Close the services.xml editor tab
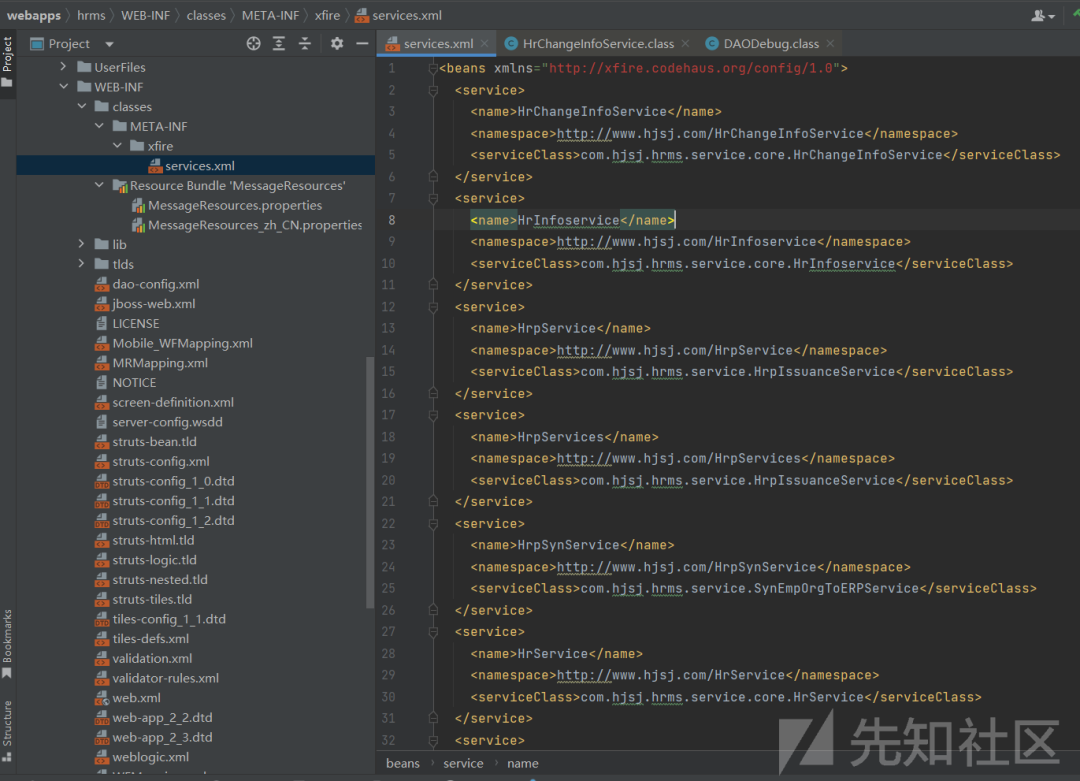Image resolution: width=1080 pixels, height=781 pixels. (485, 43)
